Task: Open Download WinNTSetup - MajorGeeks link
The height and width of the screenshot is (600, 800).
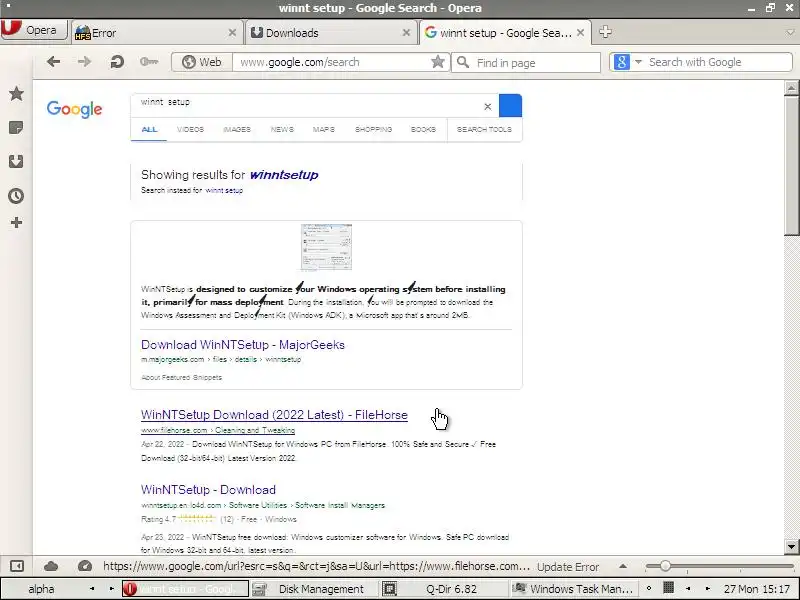Action: click(x=243, y=345)
